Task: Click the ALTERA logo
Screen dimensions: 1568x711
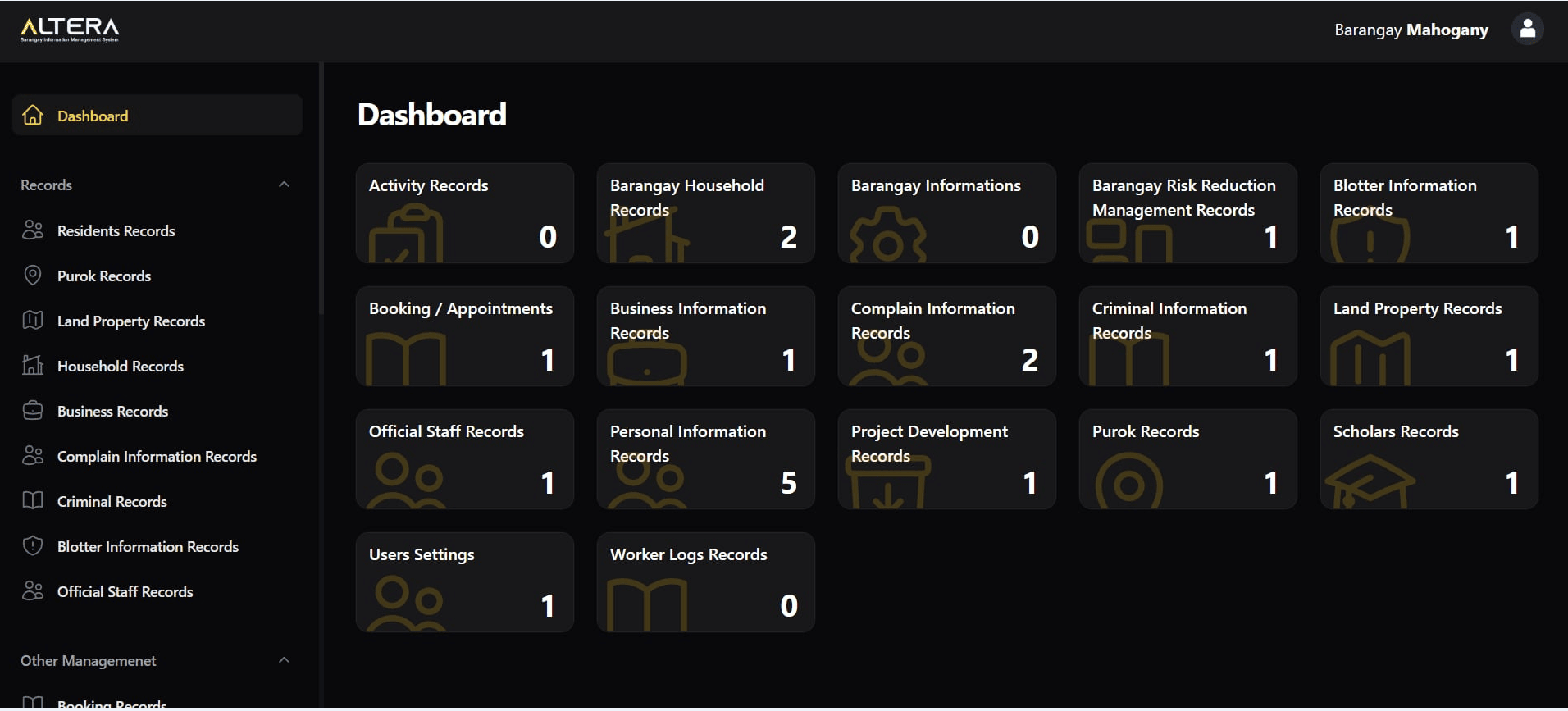Action: coord(70,30)
